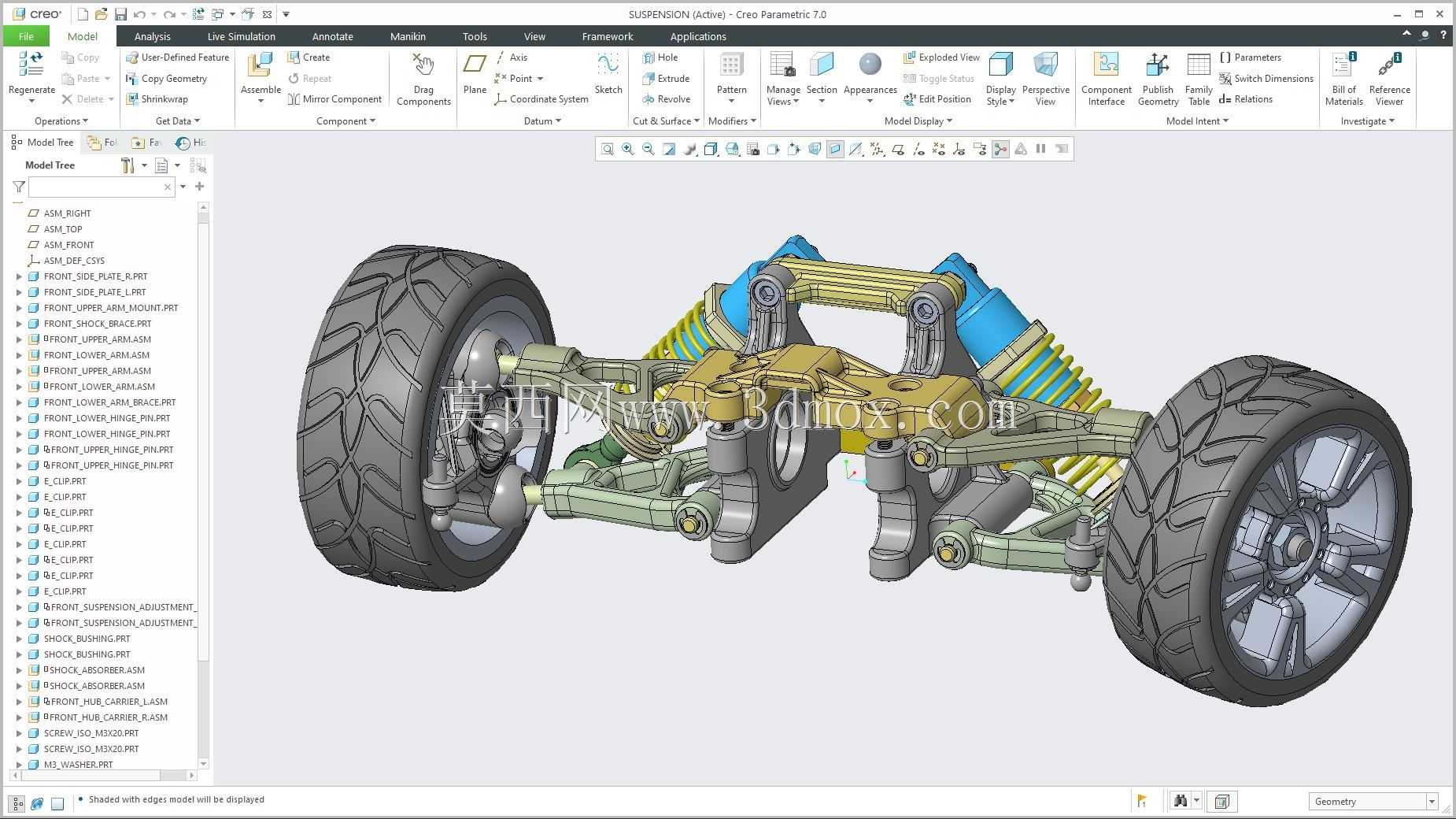Start a new Sketch
This screenshot has height=819, width=1456.
click(608, 73)
